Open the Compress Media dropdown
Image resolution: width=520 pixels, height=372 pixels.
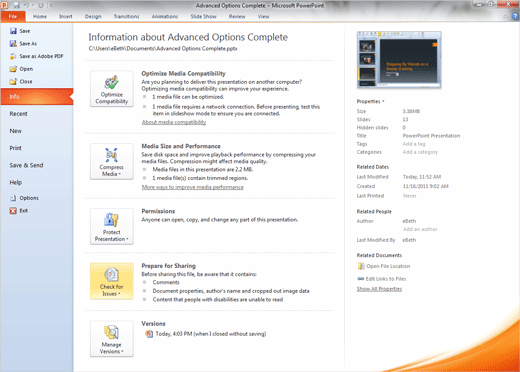click(112, 162)
